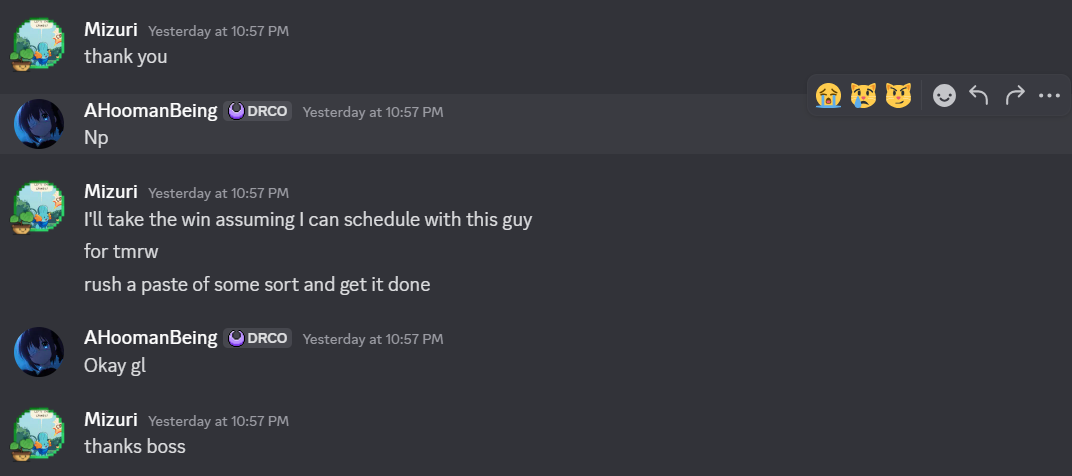Click the Mizuri username above "thanks boss"
The width and height of the screenshot is (1072, 476).
(111, 420)
